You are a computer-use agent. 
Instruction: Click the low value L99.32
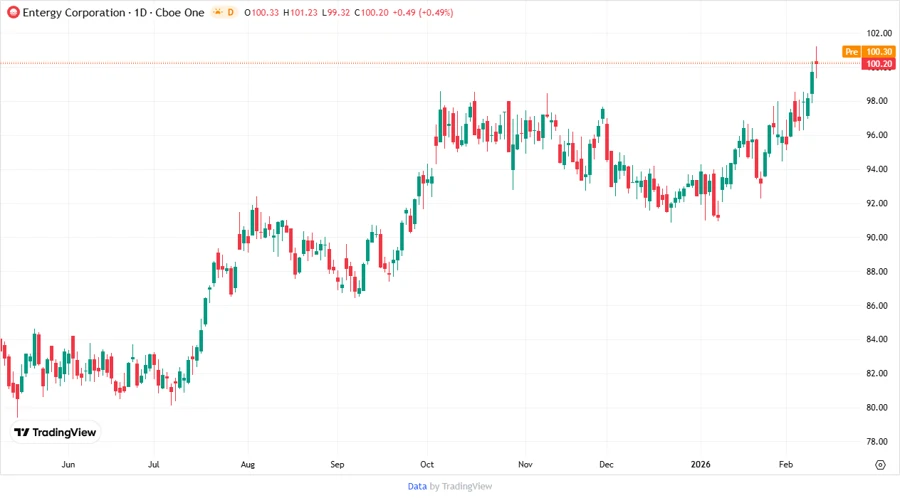[336, 13]
